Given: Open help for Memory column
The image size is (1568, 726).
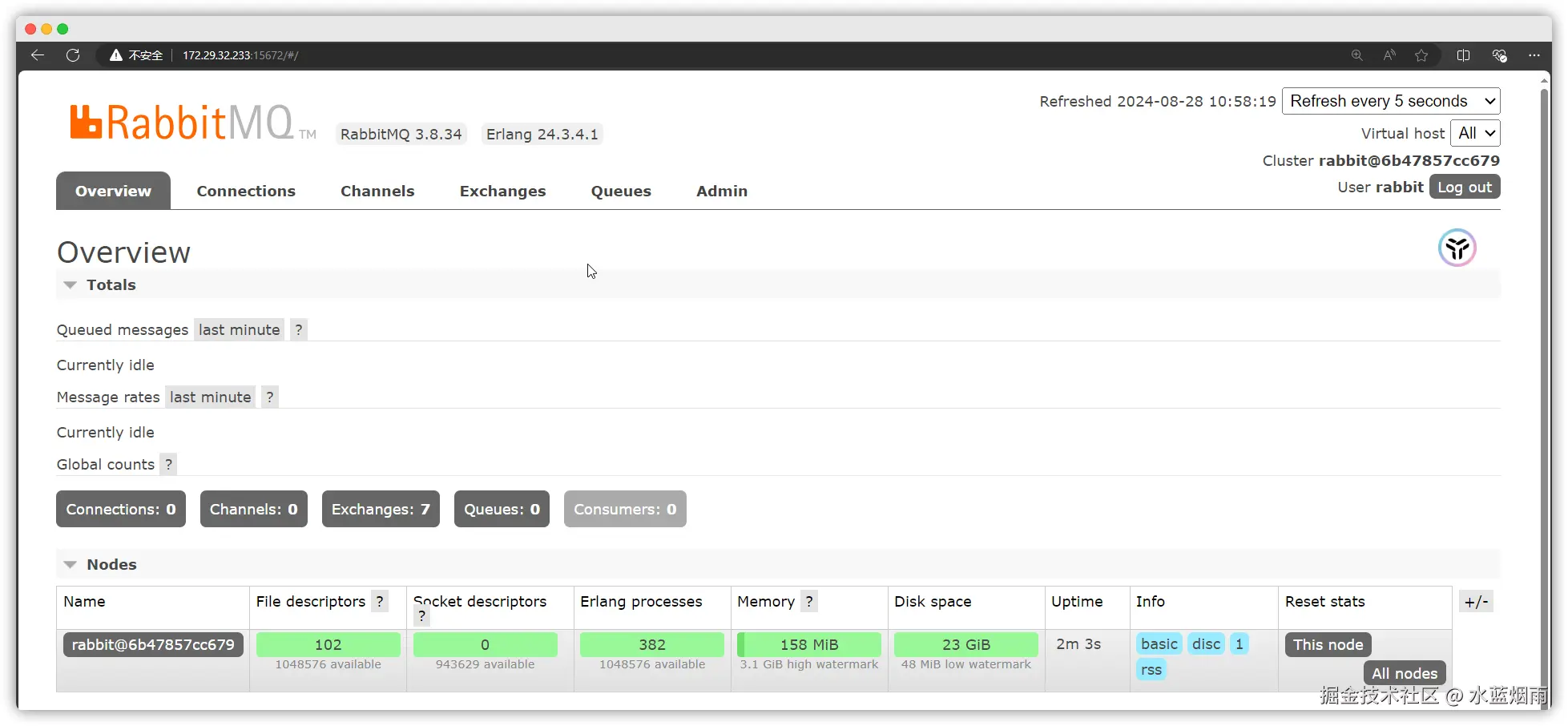Looking at the screenshot, I should (x=809, y=601).
